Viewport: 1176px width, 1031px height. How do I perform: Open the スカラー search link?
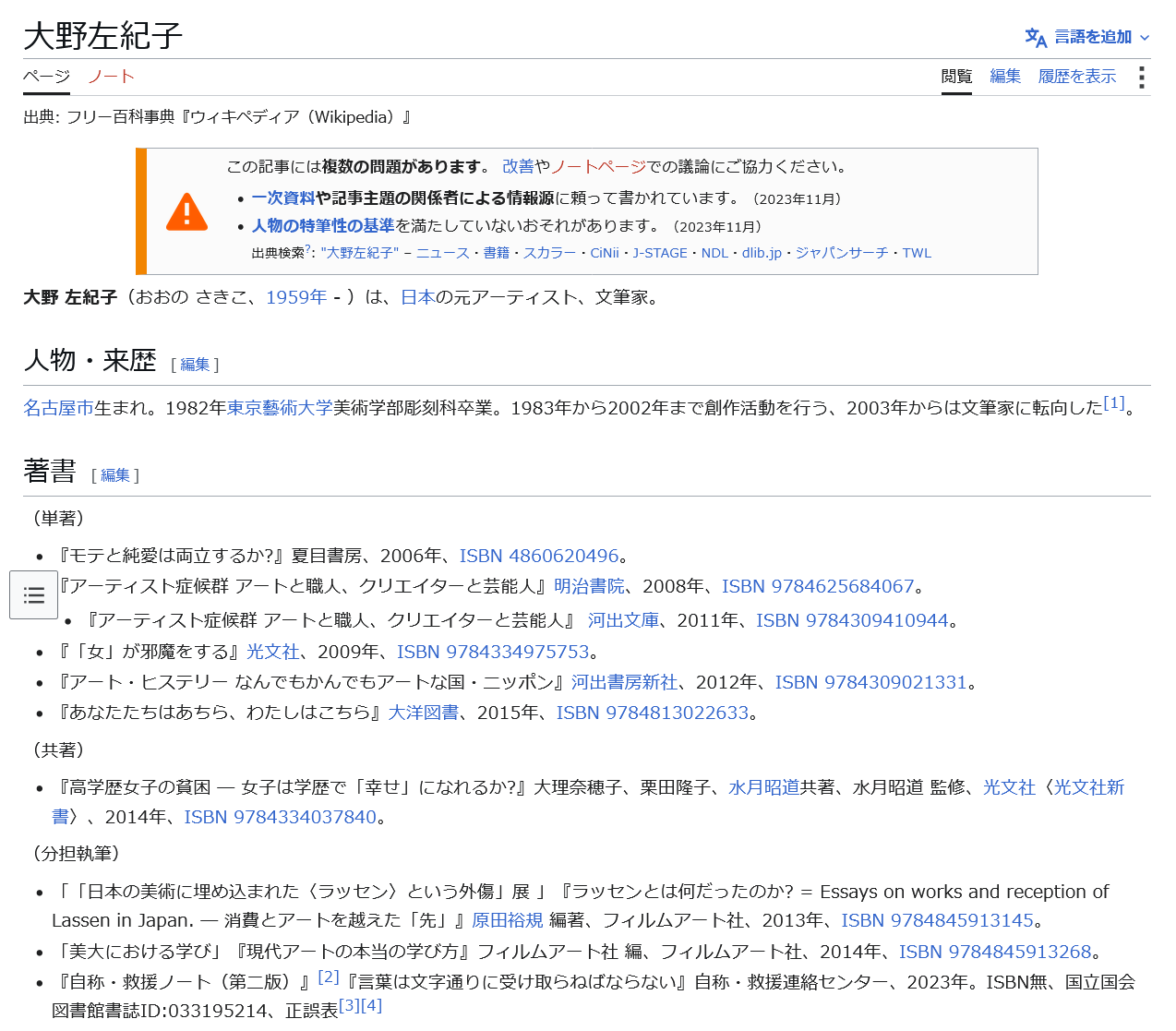(x=549, y=253)
